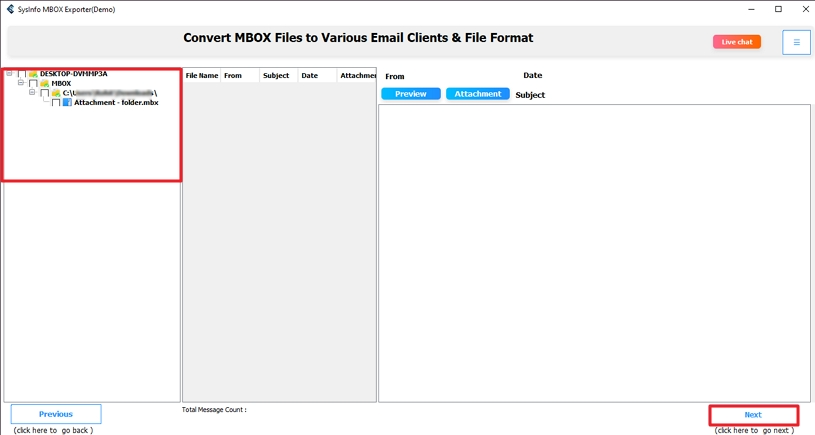Tick the MBOX node checkbox
Viewport: 815px width, 435px height.
(x=33, y=83)
